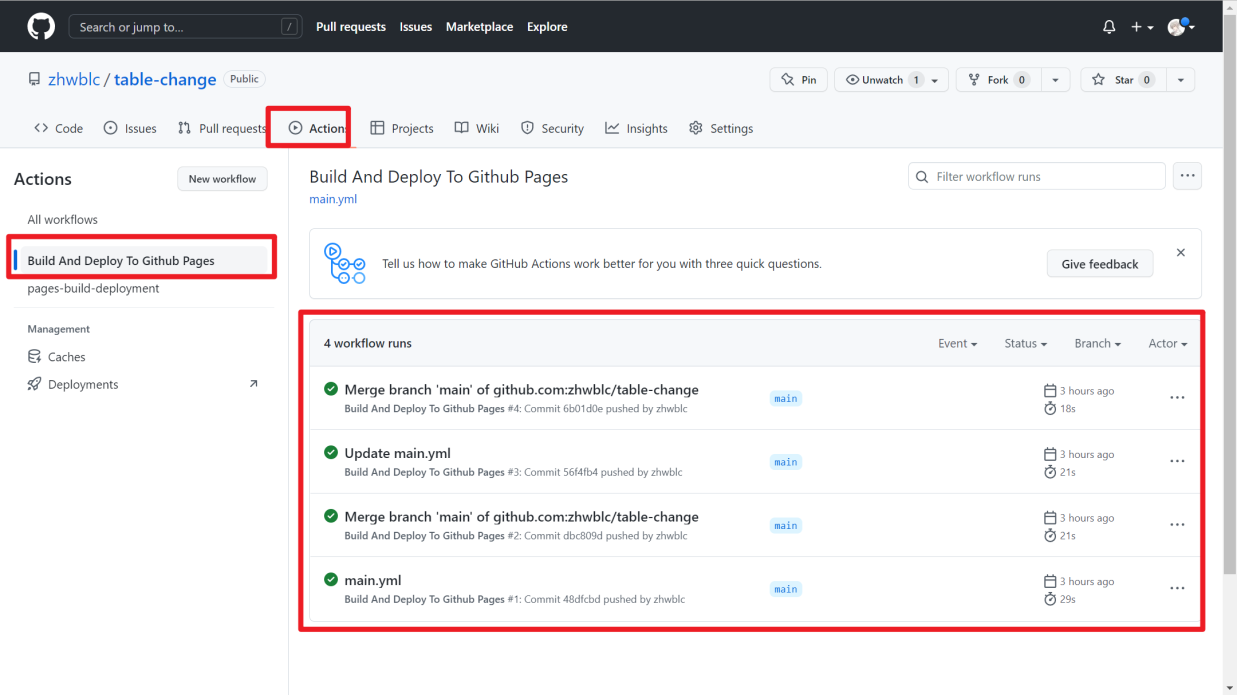Go to Pull requests in top navigation
The height and width of the screenshot is (695, 1237).
click(x=351, y=27)
